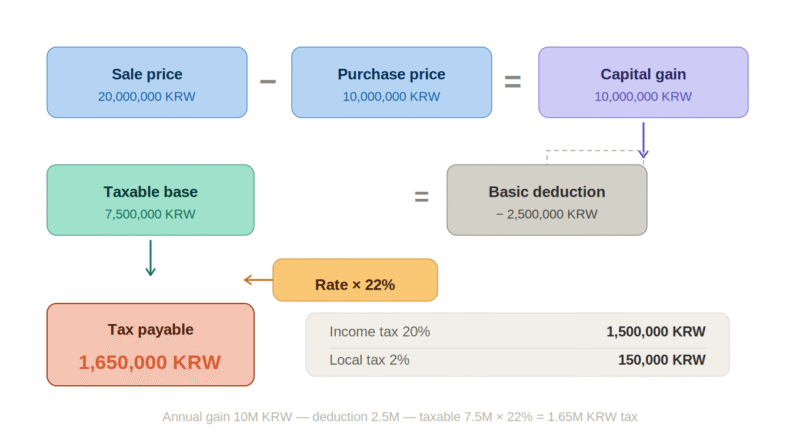800x447 pixels.
Task: Click the equals sign before Capital gain
Action: click(512, 82)
